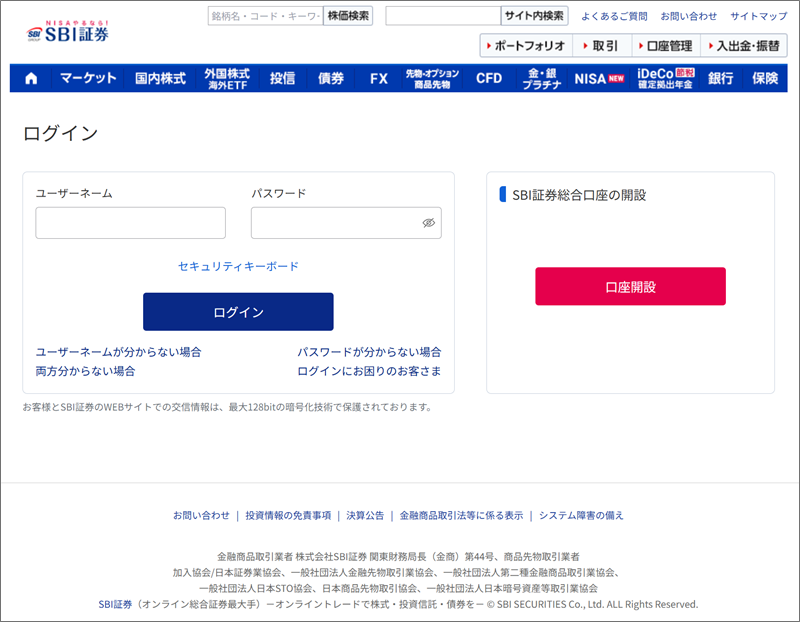Click ユーザーネームが分からない場合 link

[118, 352]
